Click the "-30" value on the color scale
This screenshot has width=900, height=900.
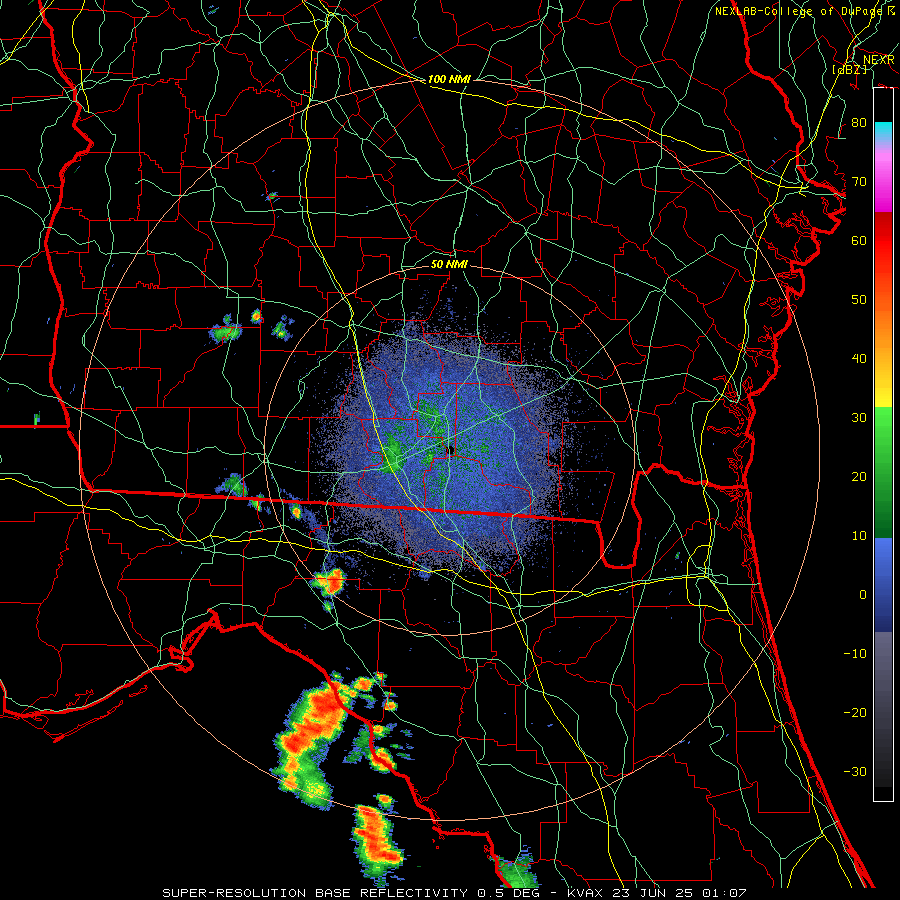point(855,771)
